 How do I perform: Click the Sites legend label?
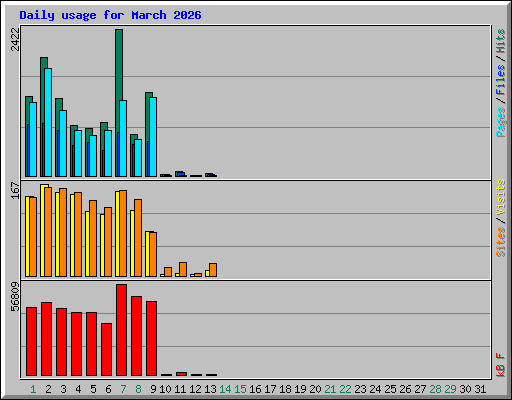[x=500, y=242]
